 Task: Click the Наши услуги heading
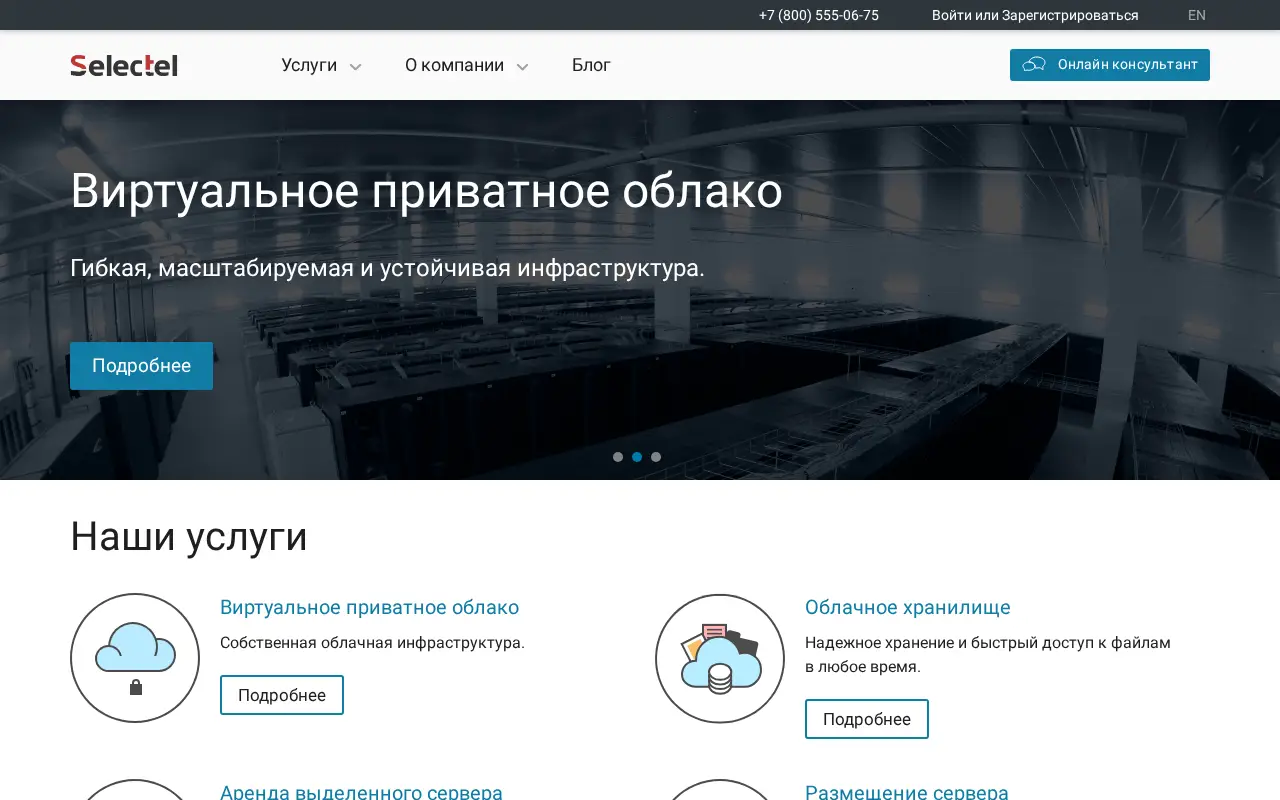pos(189,537)
